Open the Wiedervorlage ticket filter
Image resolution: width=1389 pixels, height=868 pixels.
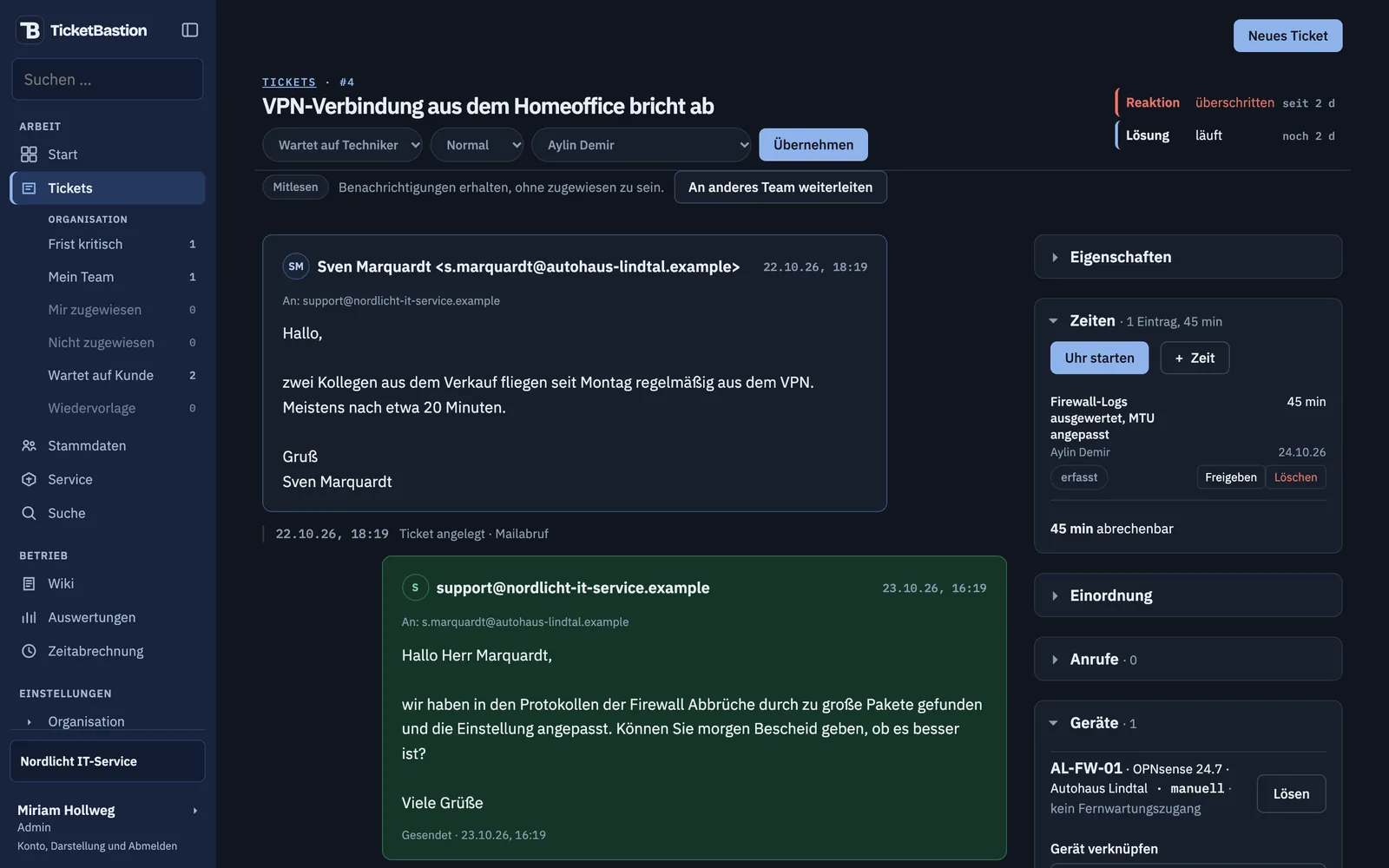[x=122, y=409]
